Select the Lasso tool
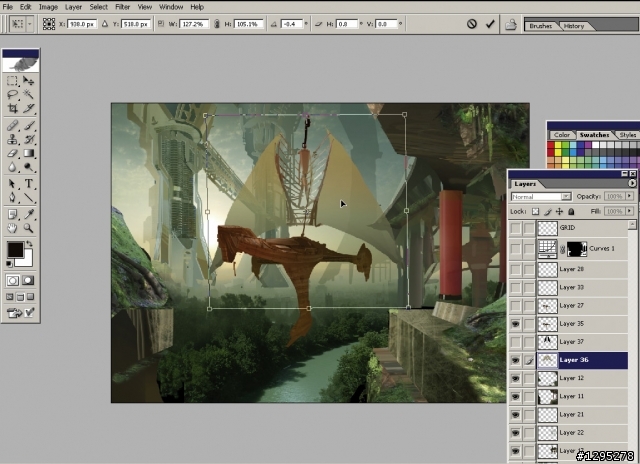This screenshot has height=464, width=640. click(x=12, y=95)
